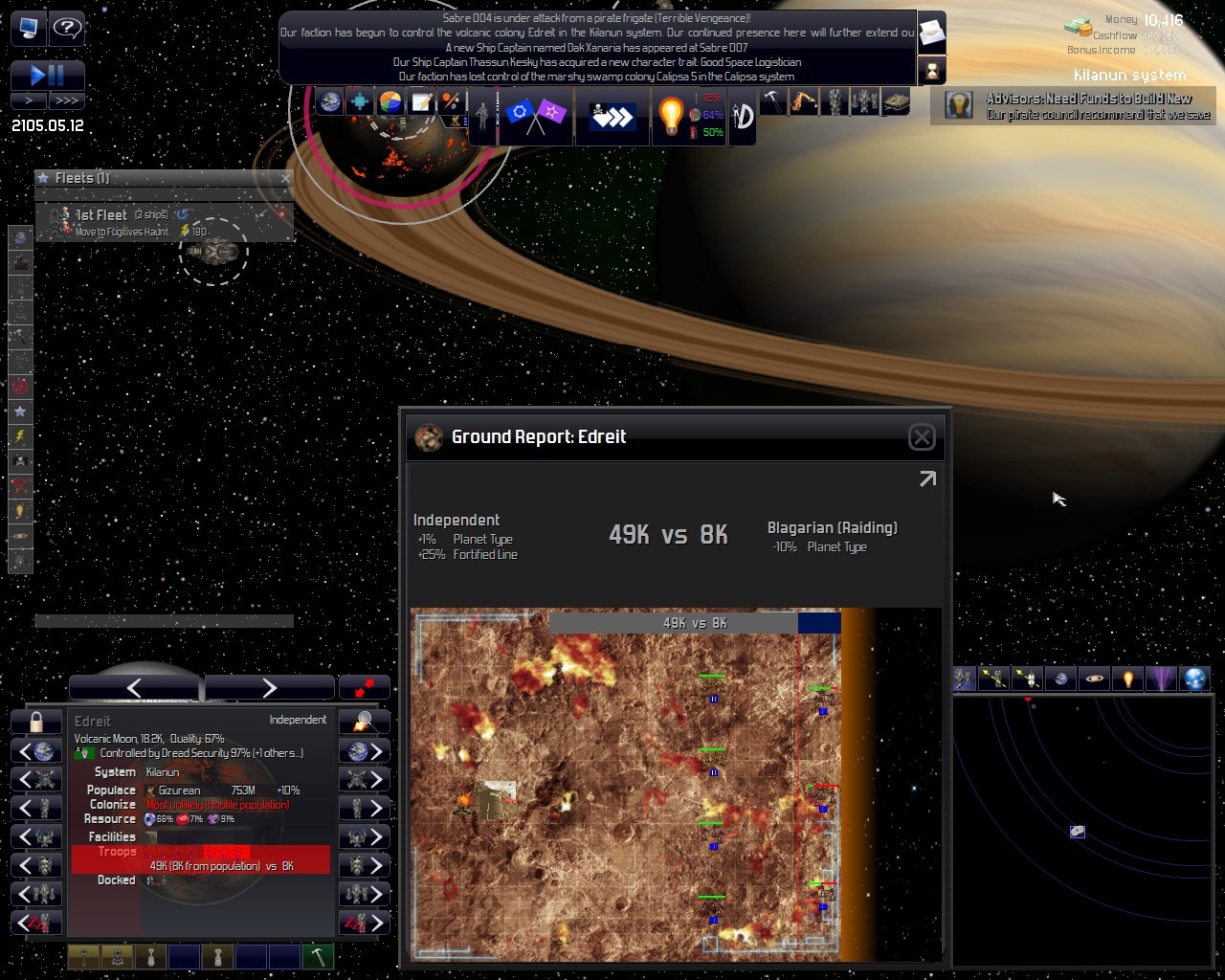Go to previous selection with left arrow

134,687
